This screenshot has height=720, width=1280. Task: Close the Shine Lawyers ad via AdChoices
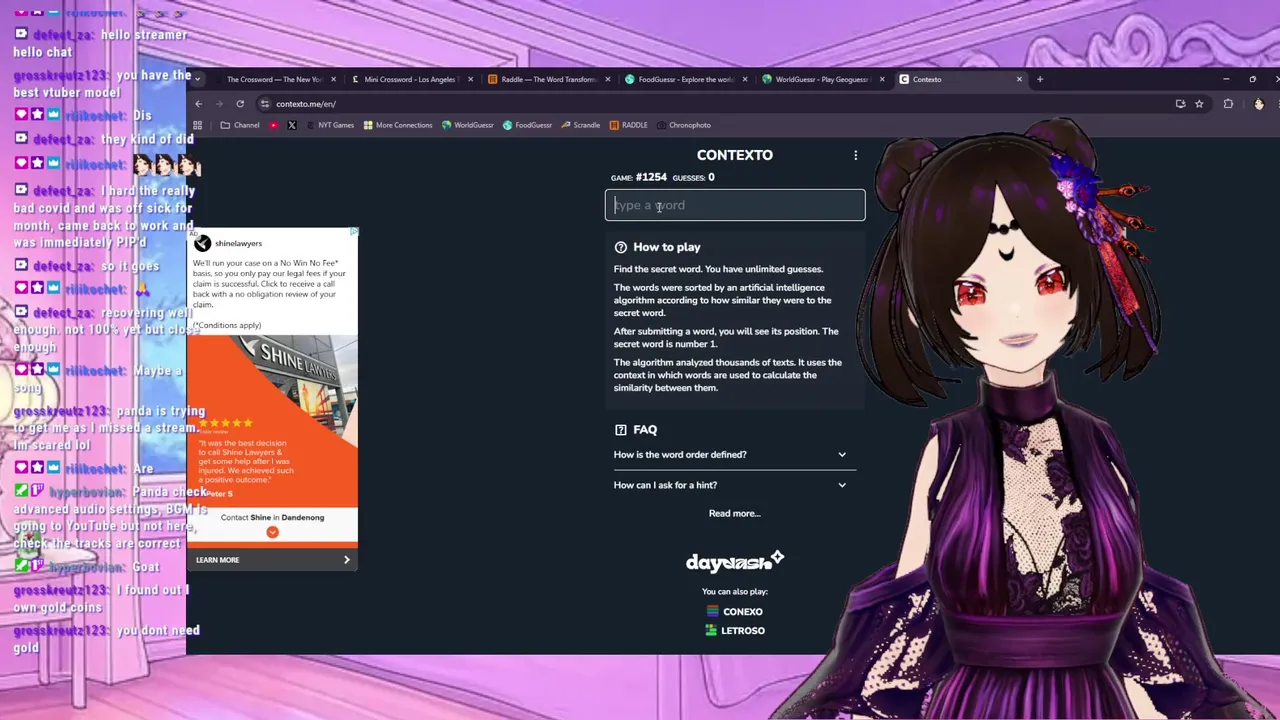tap(353, 232)
